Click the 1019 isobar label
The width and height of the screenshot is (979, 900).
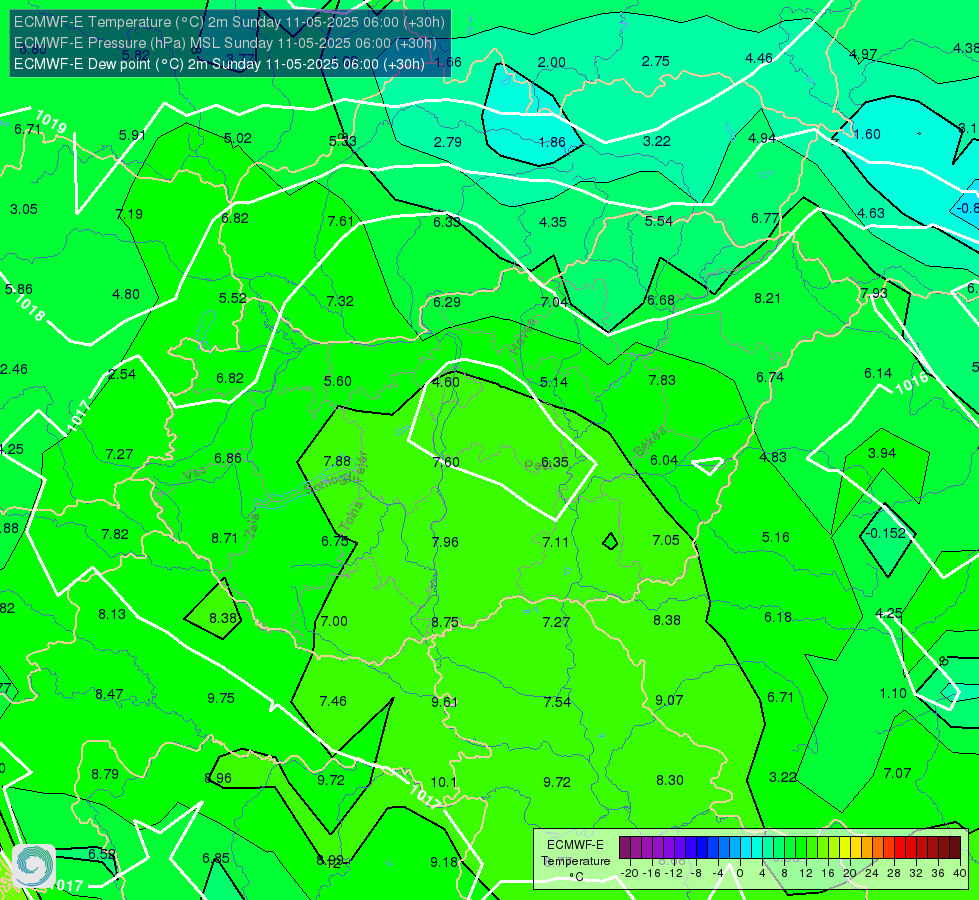coord(51,121)
